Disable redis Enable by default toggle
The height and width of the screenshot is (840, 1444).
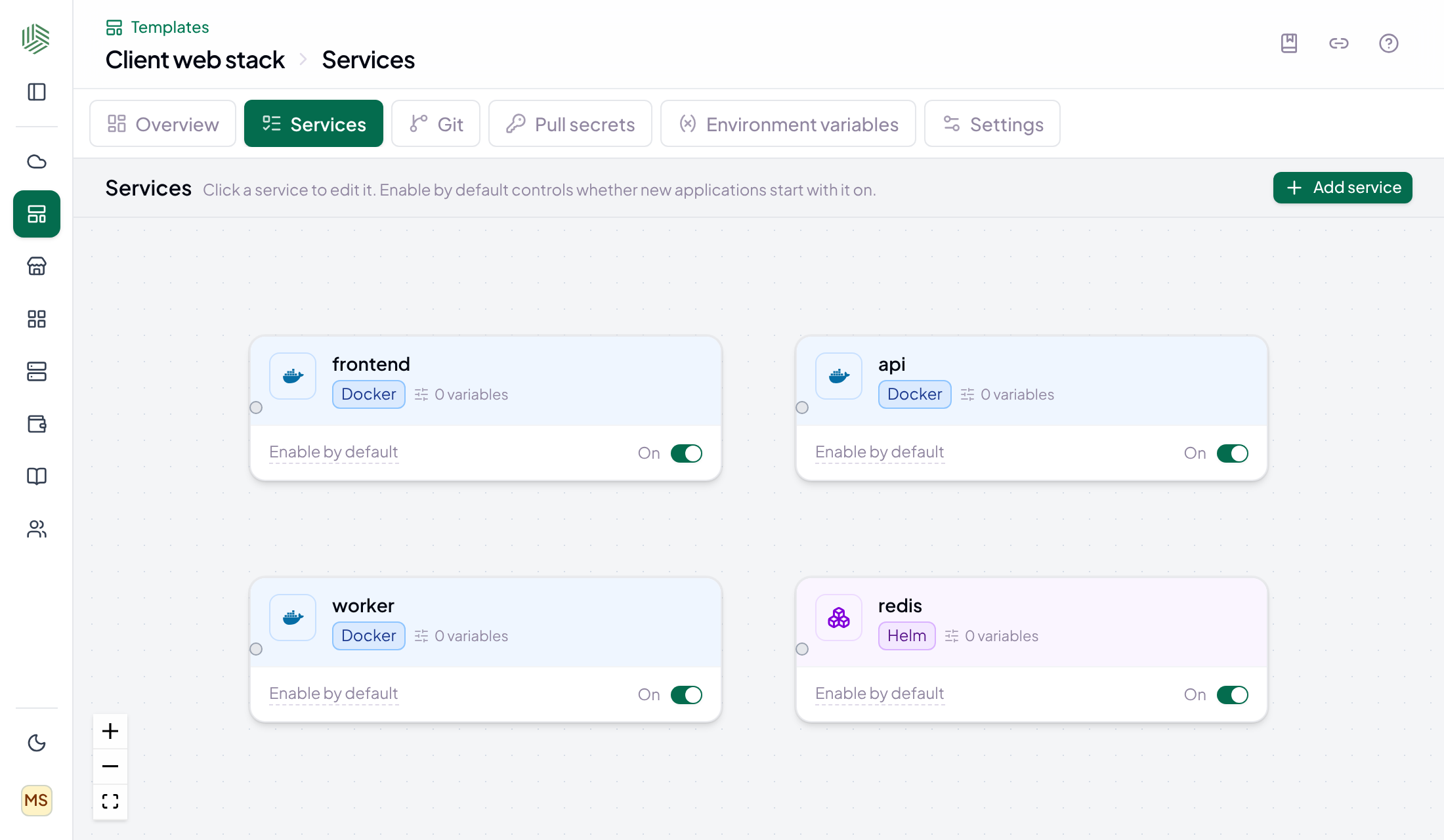(x=1233, y=695)
